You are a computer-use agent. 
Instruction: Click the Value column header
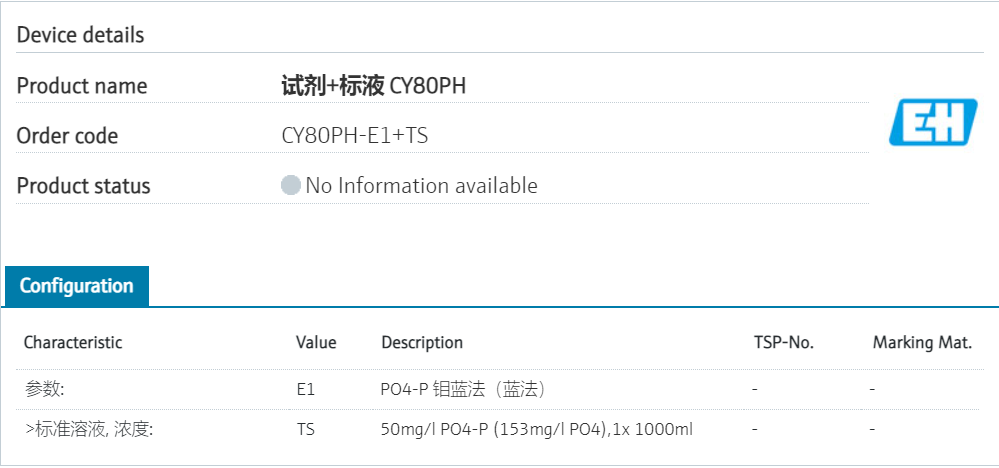click(x=316, y=342)
